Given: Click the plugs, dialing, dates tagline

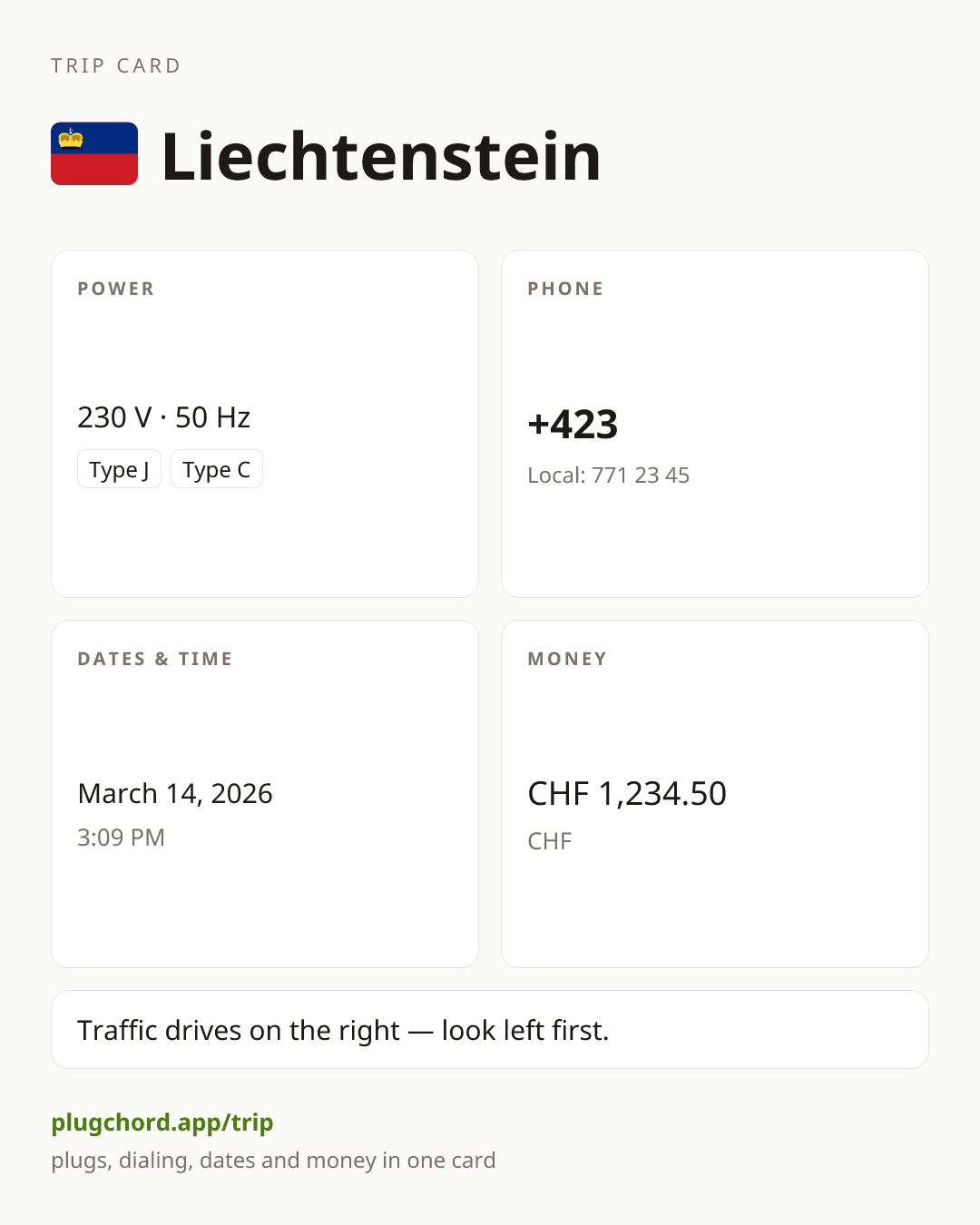Looking at the screenshot, I should (x=273, y=1161).
